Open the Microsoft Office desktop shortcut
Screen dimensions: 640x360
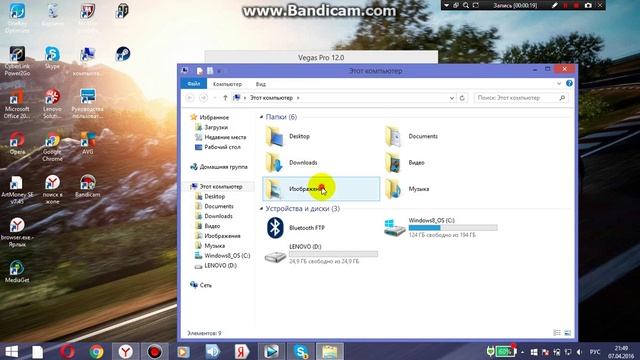coord(17,103)
